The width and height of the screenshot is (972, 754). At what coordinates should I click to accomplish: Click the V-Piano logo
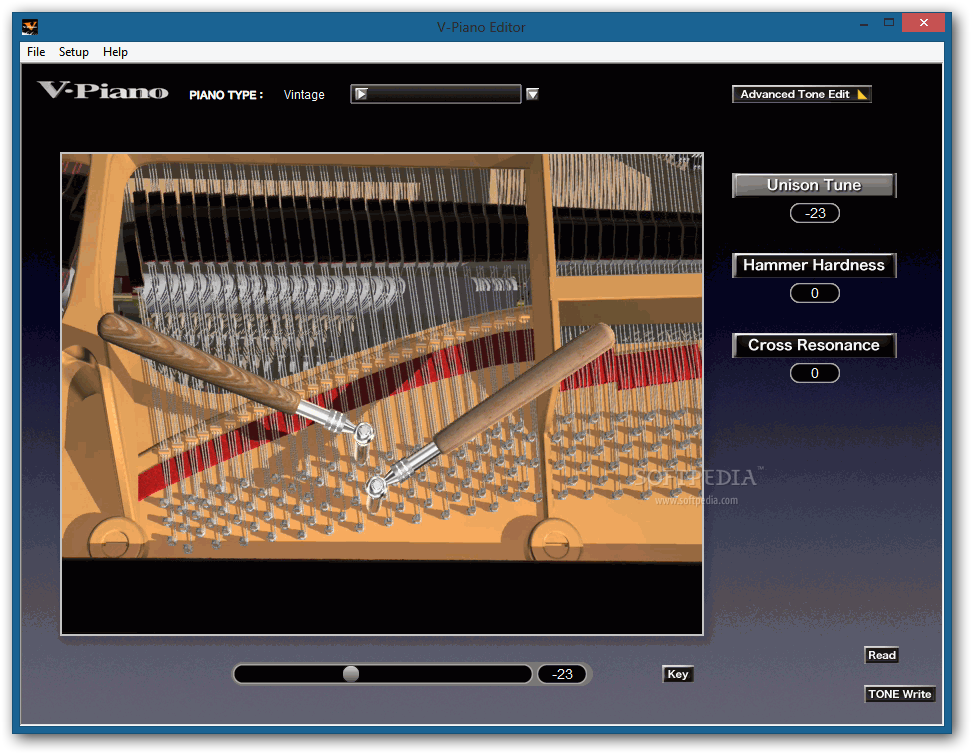point(103,91)
